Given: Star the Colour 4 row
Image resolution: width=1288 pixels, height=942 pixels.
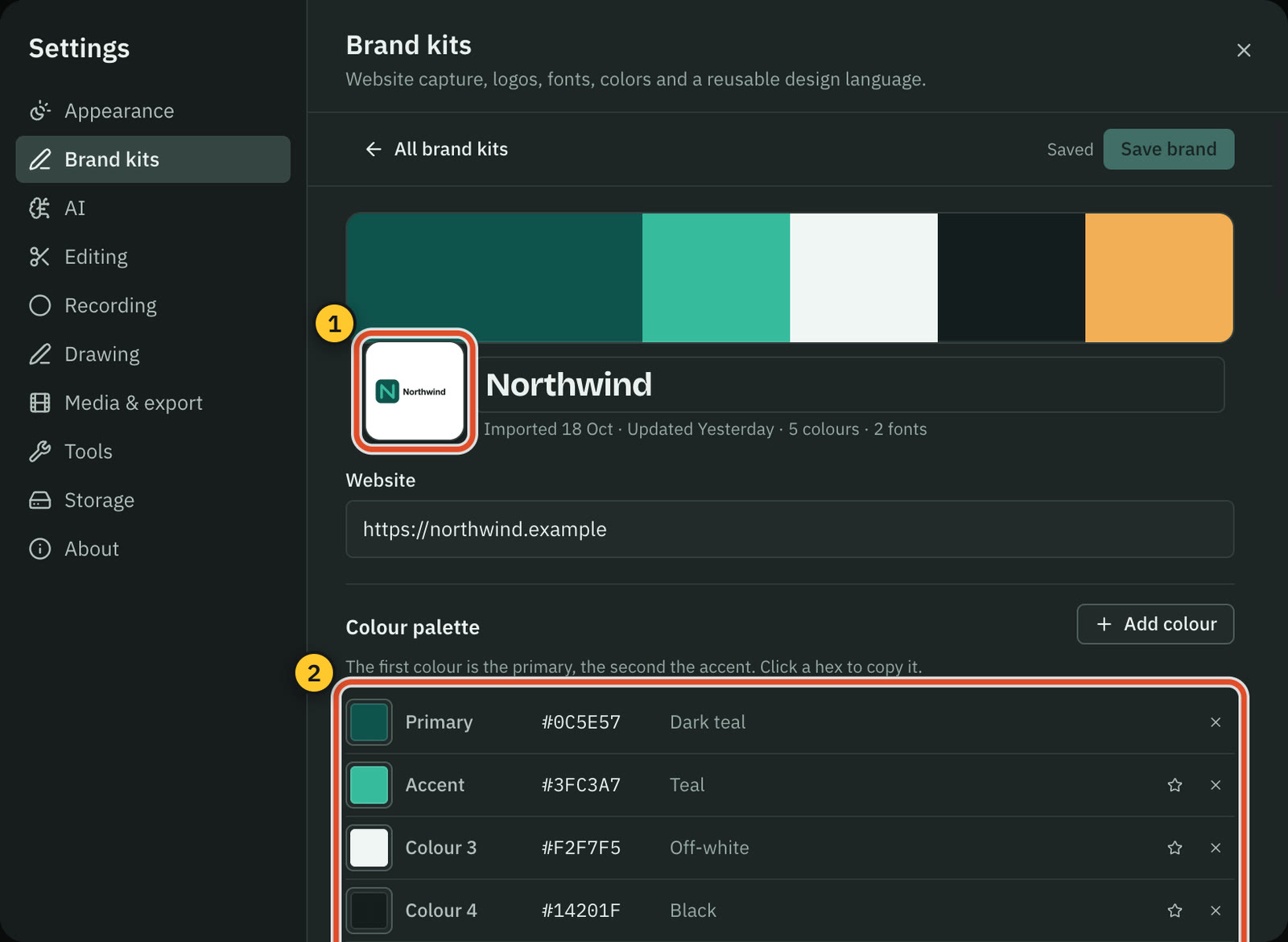Looking at the screenshot, I should 1175,911.
